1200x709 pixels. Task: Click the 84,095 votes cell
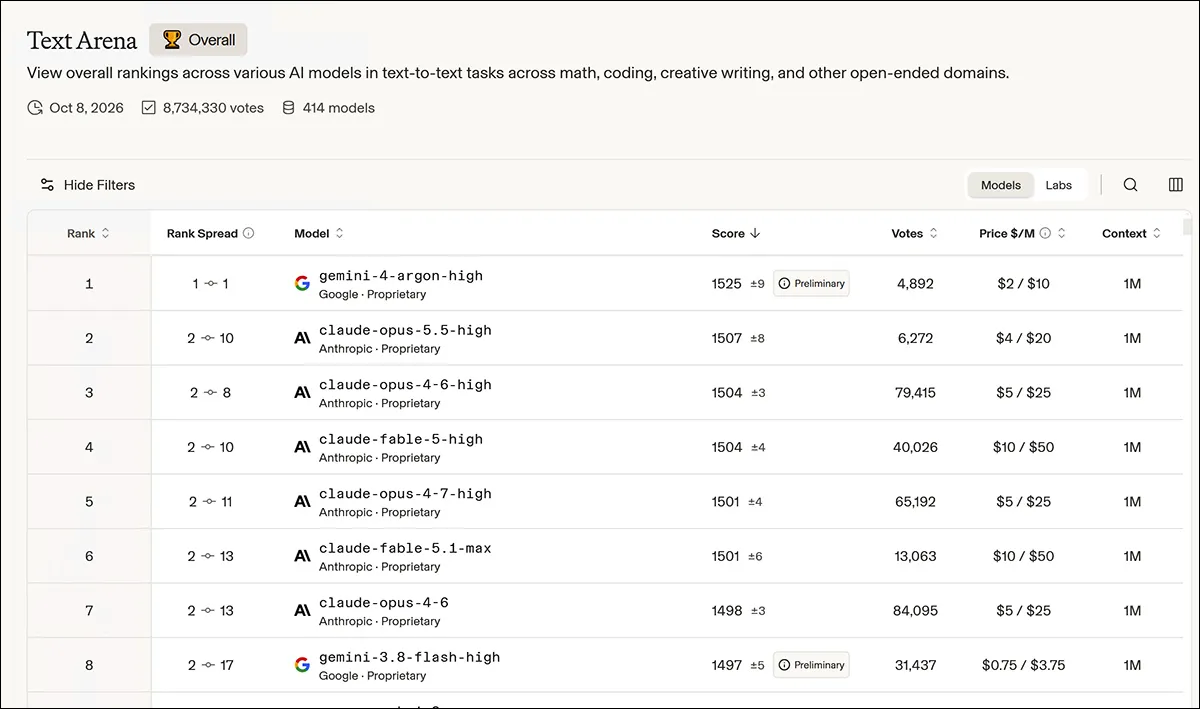[915, 611]
